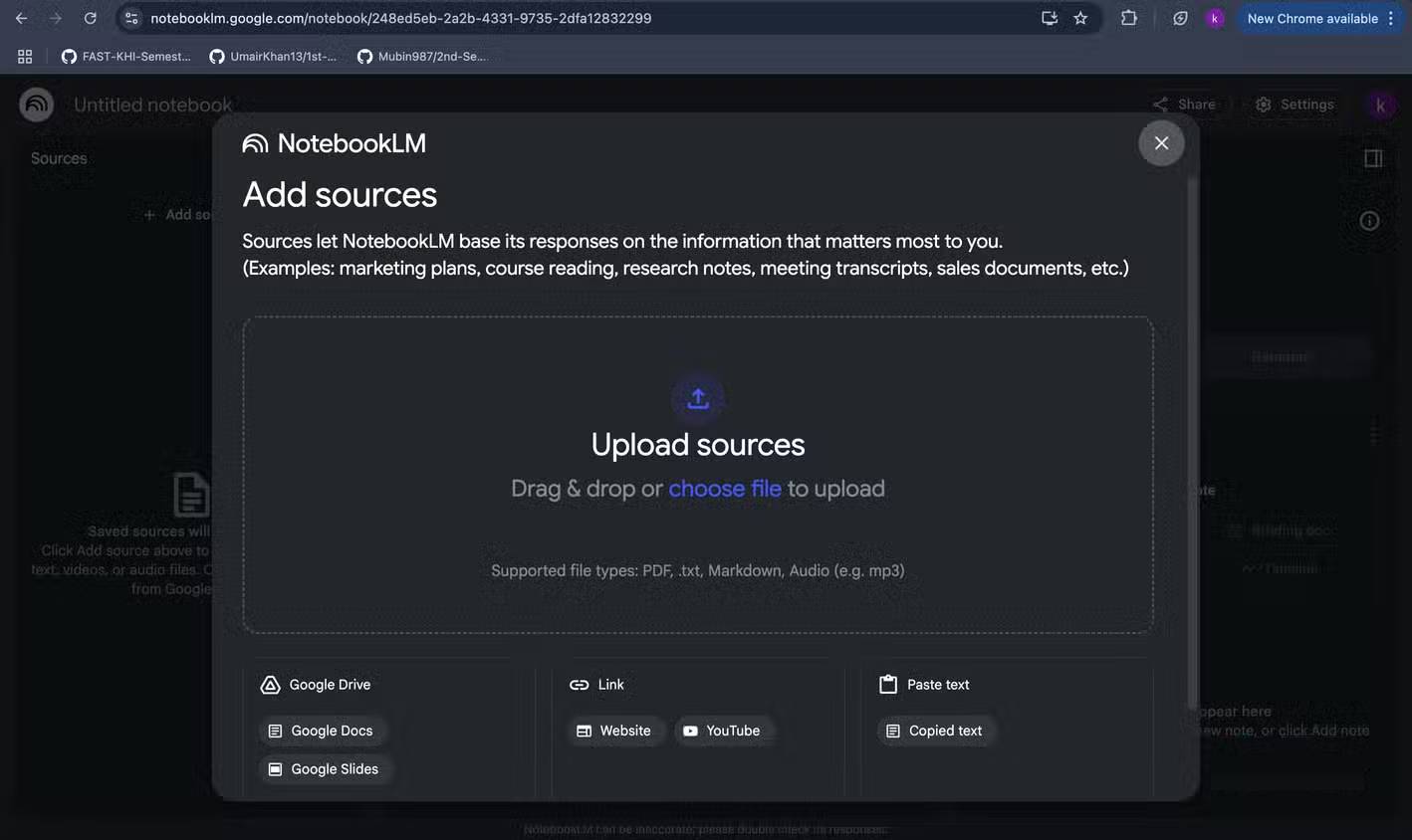Open the Chrome profile avatar
This screenshot has width=1412, height=840.
(x=1215, y=18)
